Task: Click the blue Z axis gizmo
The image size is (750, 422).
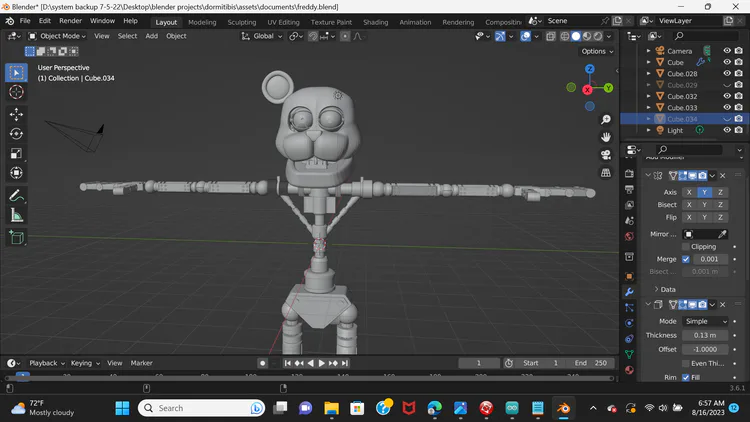Action: (x=590, y=69)
